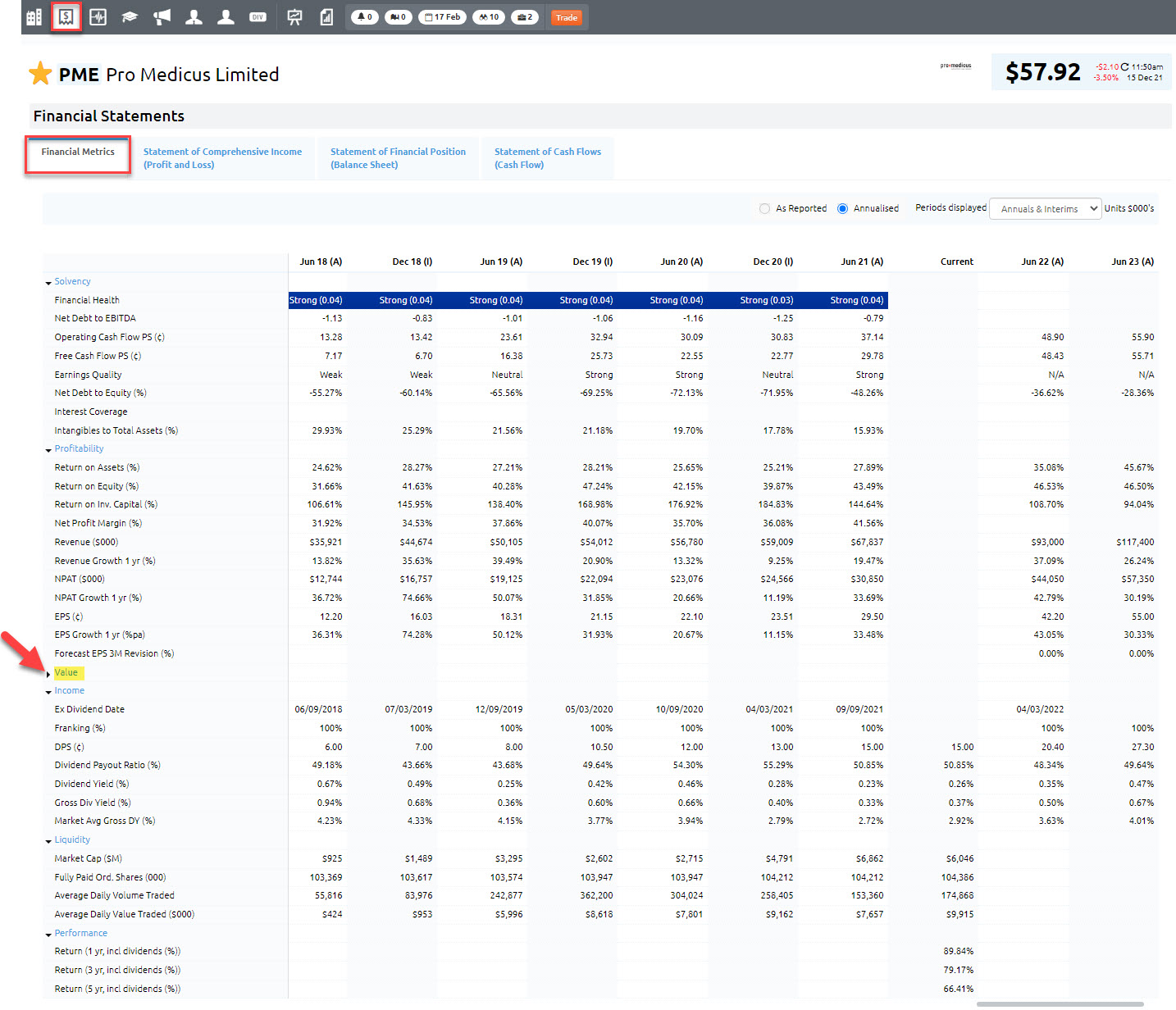Select the As Reported radio button

point(764,208)
